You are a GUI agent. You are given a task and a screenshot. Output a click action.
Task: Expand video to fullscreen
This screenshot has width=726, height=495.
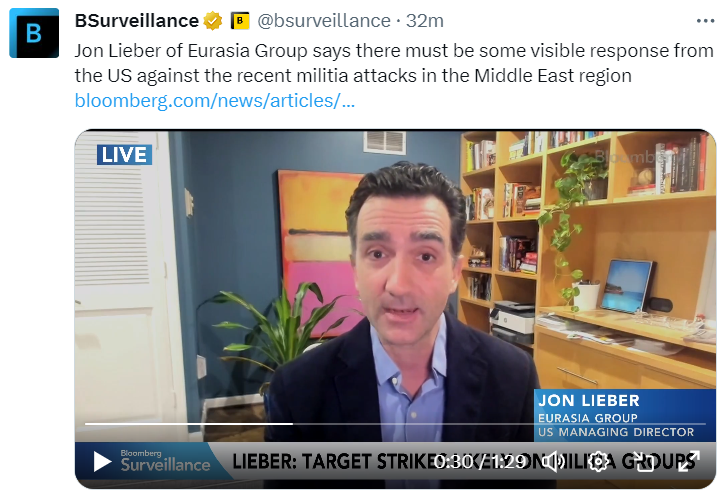pyautogui.click(x=688, y=462)
